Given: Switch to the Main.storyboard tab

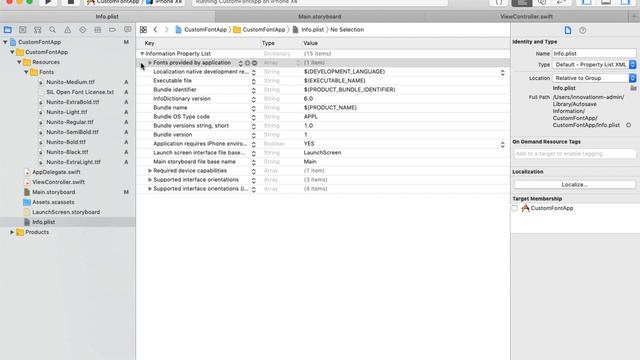Looking at the screenshot, I should 320,17.
